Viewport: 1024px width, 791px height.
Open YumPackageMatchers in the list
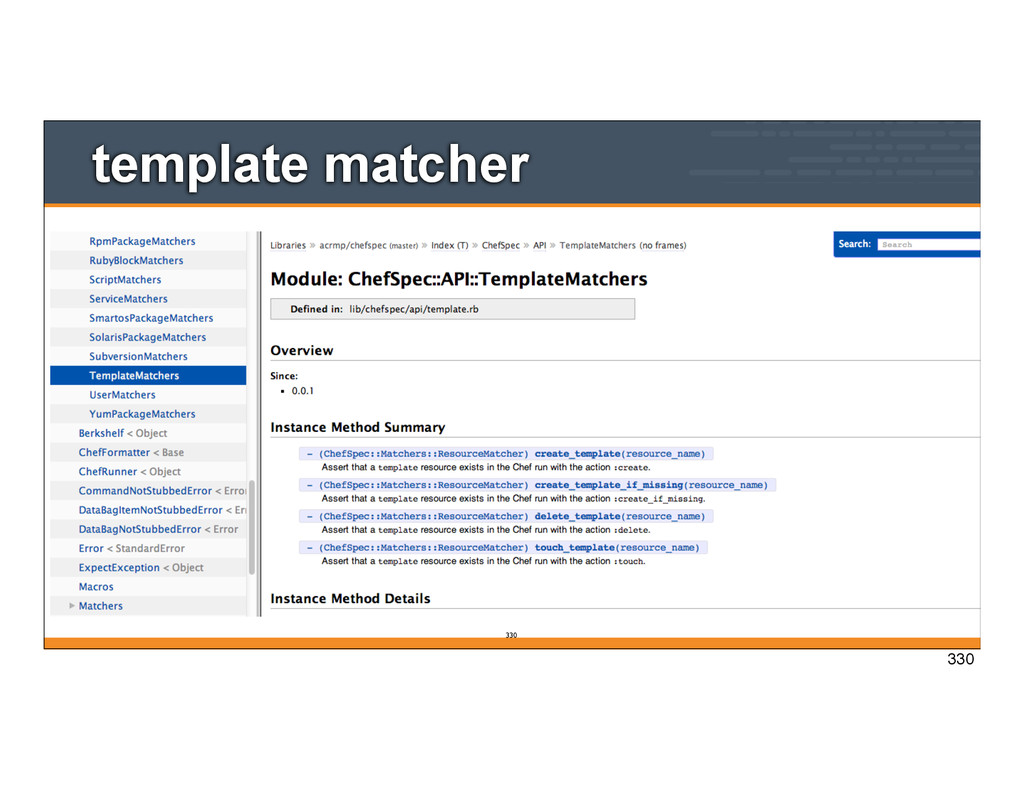[x=142, y=414]
